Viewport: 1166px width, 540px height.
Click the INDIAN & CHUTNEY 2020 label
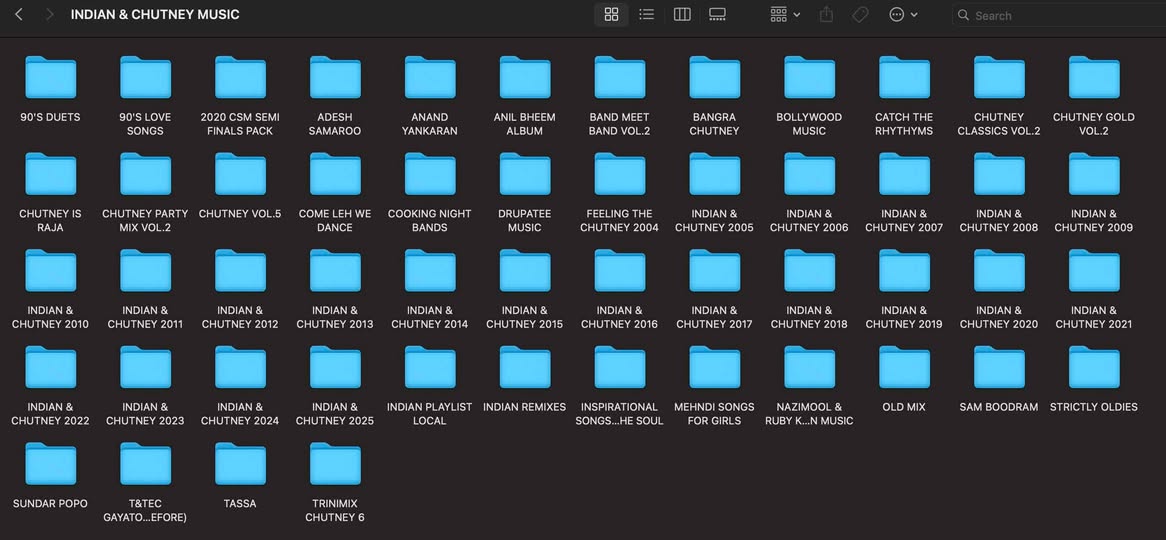click(x=999, y=318)
